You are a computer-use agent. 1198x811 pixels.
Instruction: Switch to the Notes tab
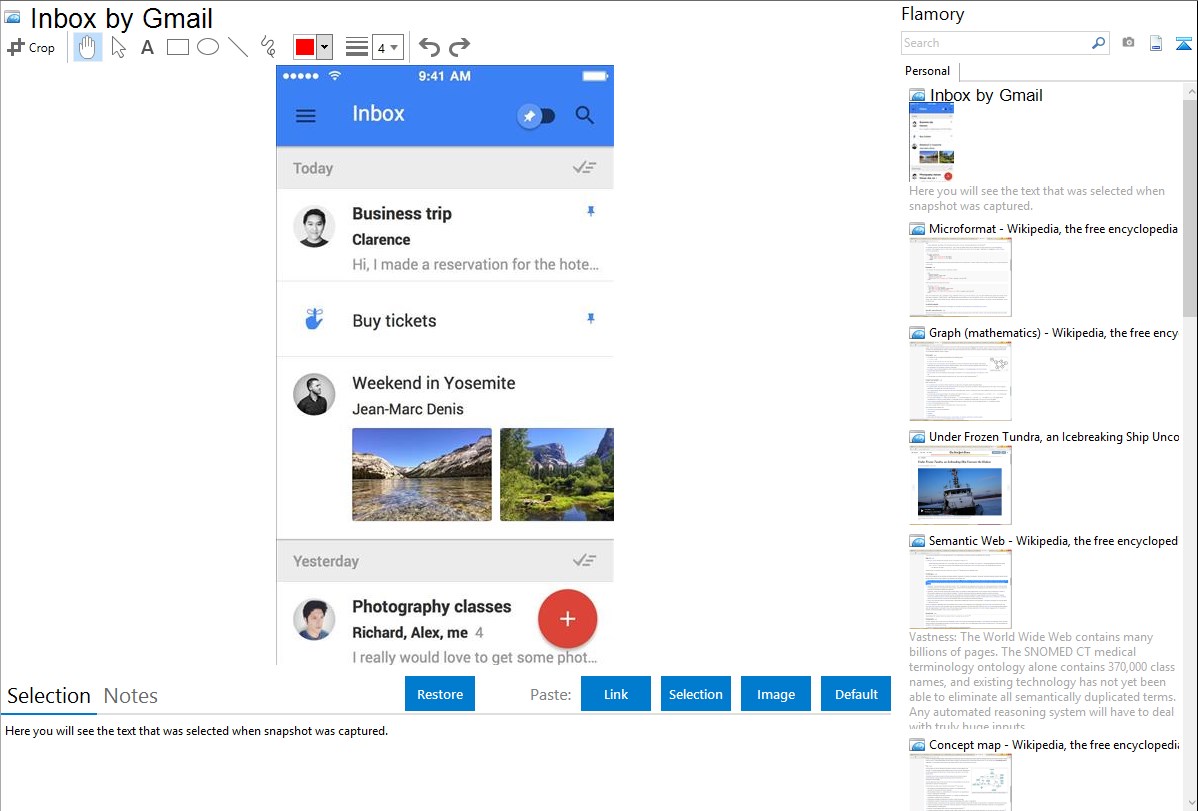pyautogui.click(x=131, y=696)
